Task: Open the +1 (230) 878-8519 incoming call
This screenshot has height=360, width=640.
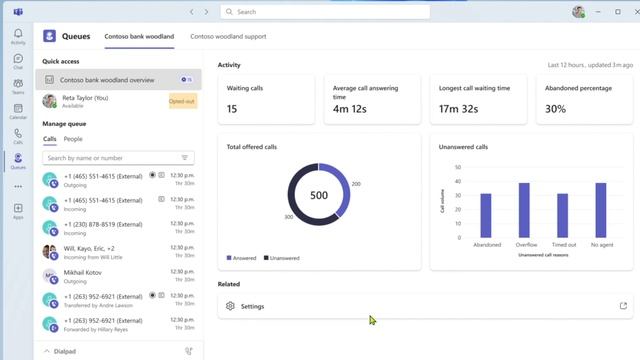Action: [118, 228]
